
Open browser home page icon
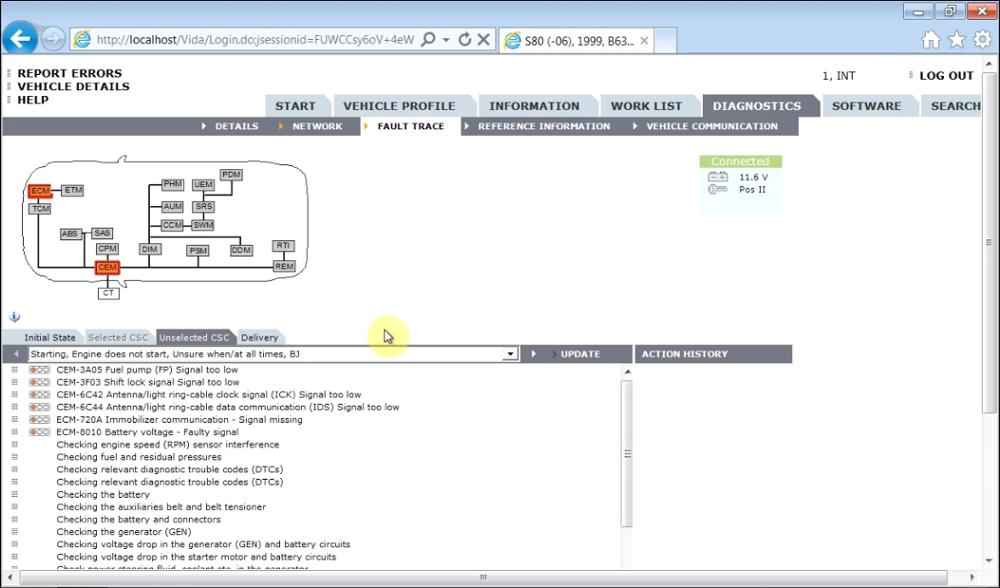pos(930,40)
